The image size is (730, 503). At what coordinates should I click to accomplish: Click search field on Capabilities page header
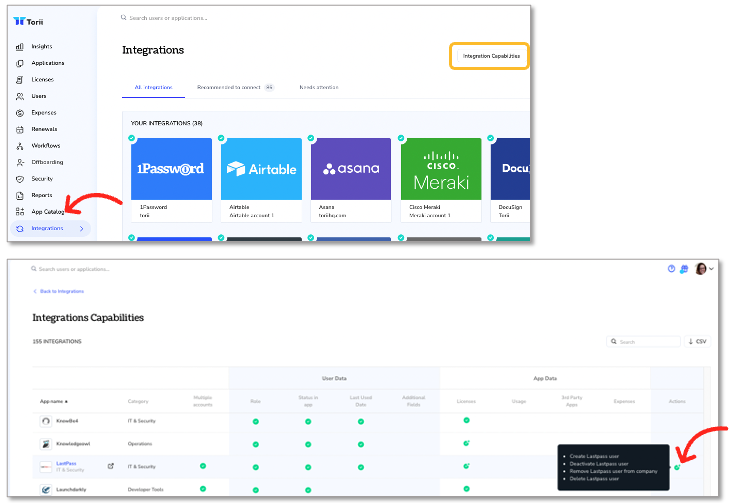click(x=70, y=269)
